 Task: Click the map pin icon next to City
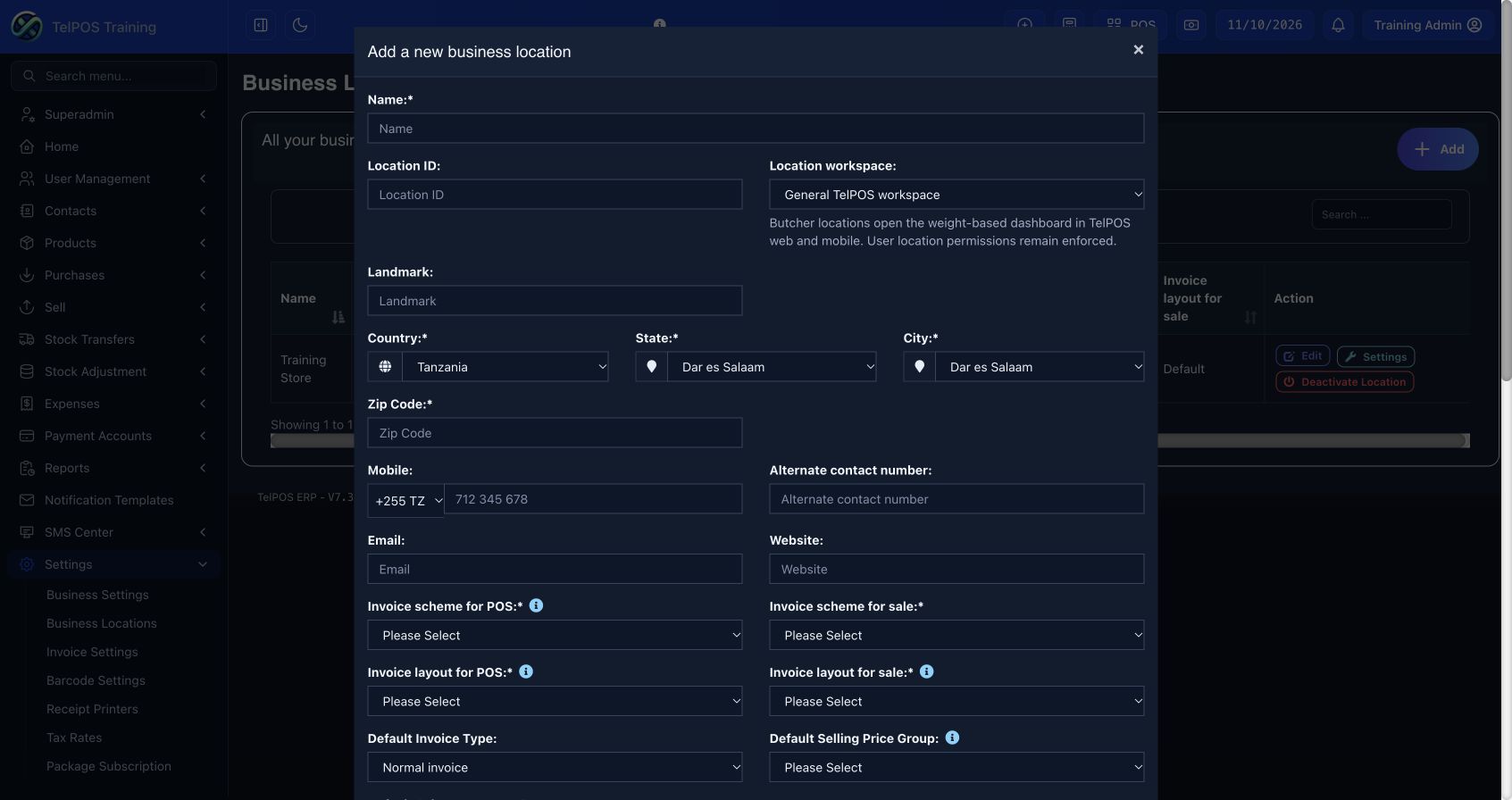pyautogui.click(x=919, y=367)
